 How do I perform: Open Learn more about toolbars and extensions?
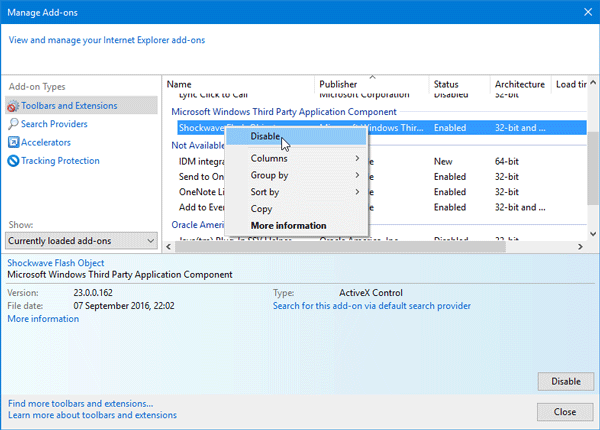pyautogui.click(x=92, y=414)
